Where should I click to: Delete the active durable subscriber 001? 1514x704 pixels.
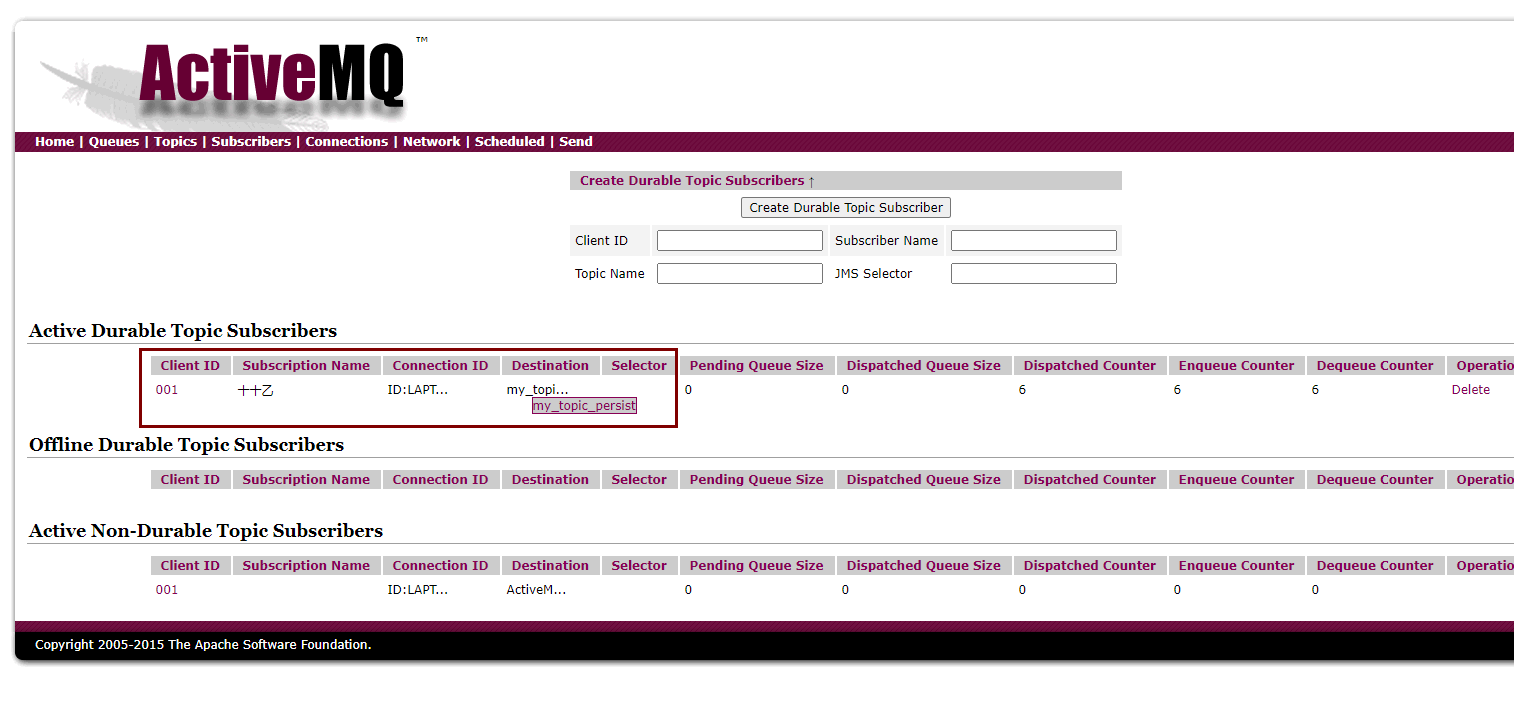tap(1471, 390)
